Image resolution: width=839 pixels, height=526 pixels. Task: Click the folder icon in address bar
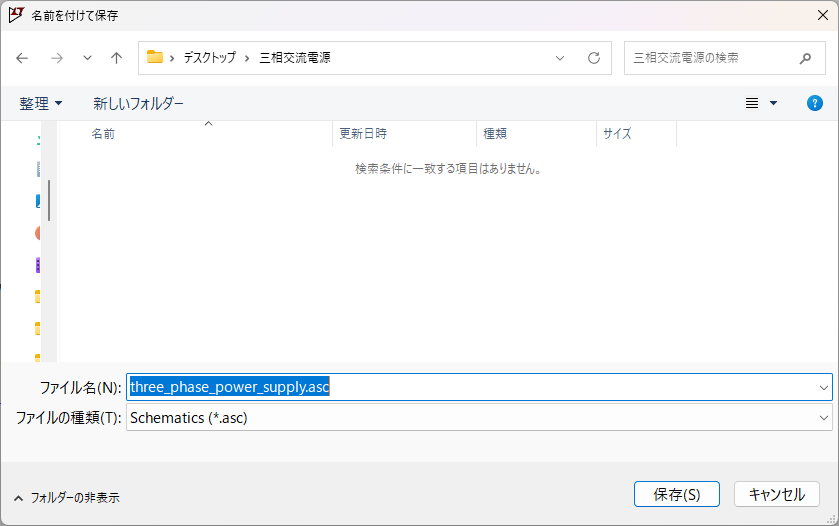155,58
